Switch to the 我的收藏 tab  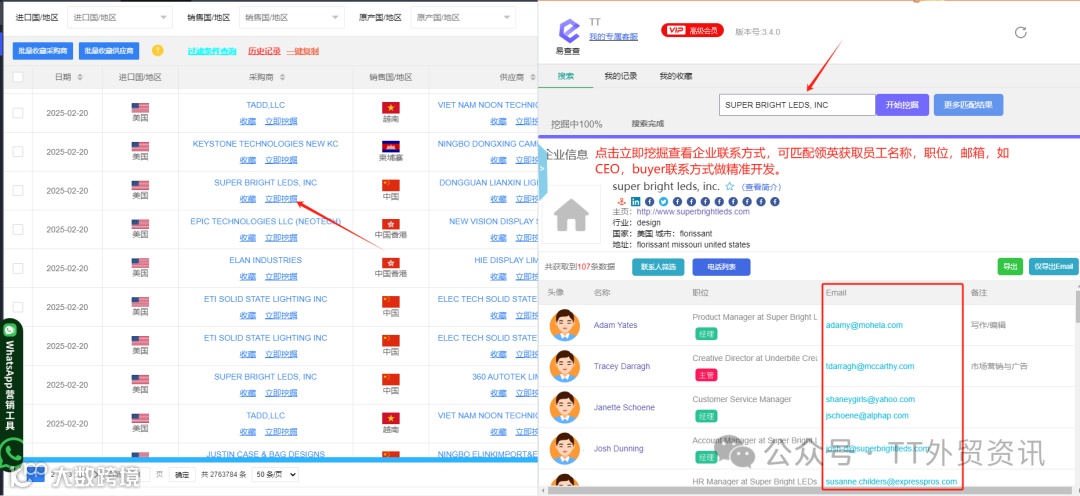pos(676,76)
